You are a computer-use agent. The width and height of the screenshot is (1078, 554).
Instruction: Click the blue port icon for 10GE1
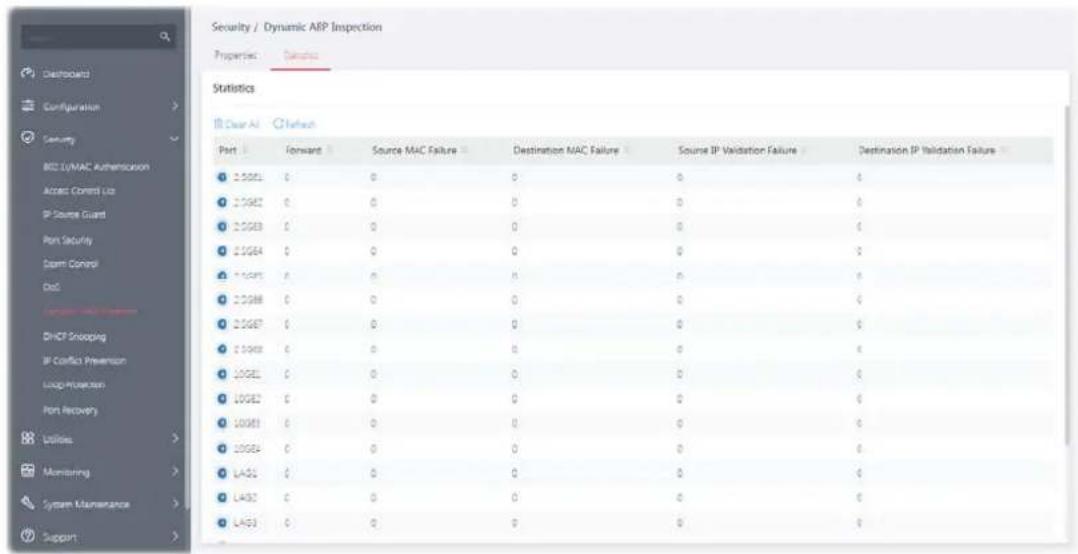tap(221, 374)
